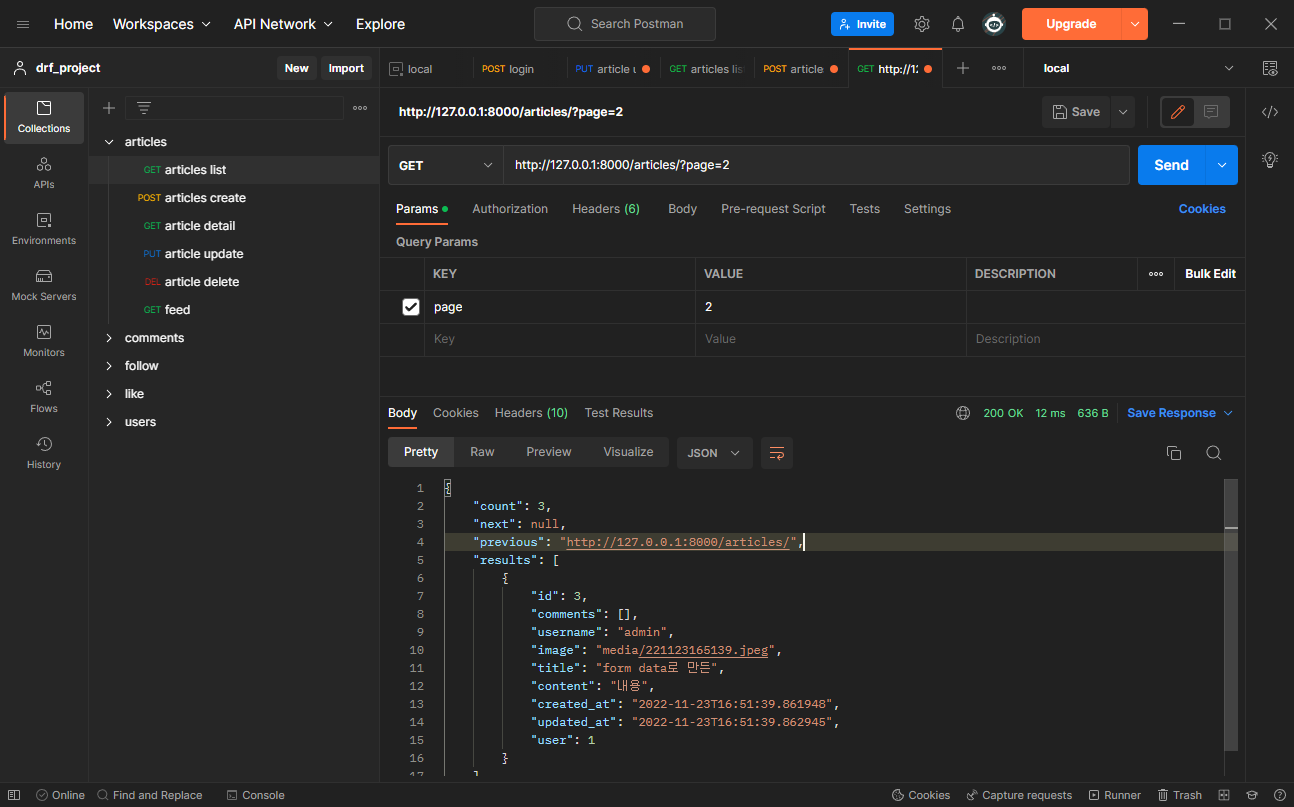Switch to edit (pencil) mode
1294x807 pixels.
pyautogui.click(x=1178, y=112)
